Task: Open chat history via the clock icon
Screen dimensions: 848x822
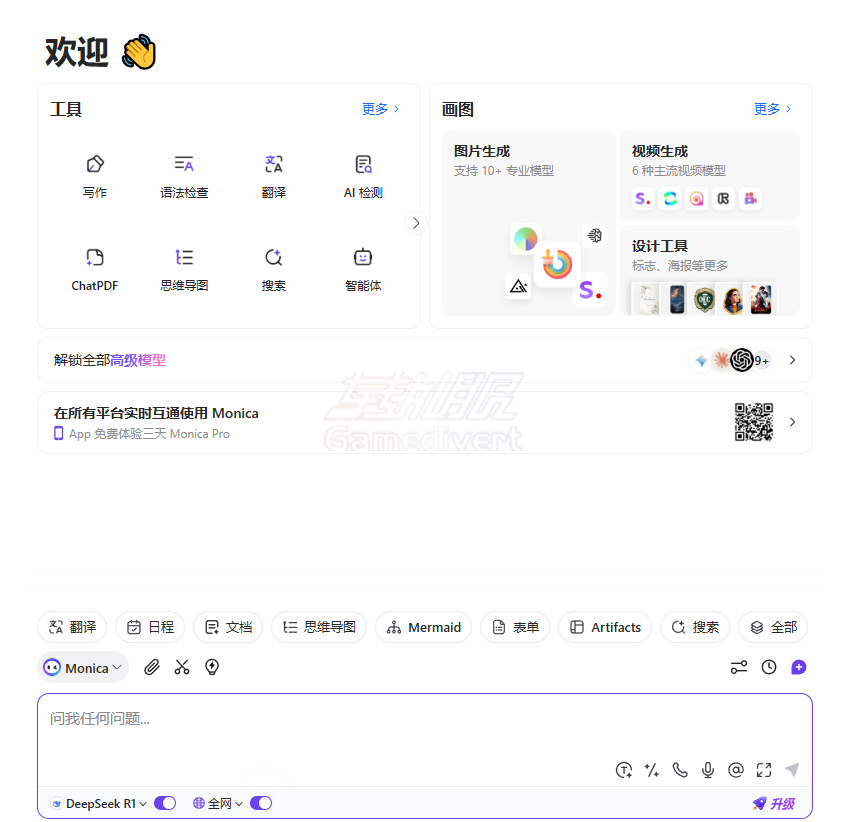Action: 768,667
